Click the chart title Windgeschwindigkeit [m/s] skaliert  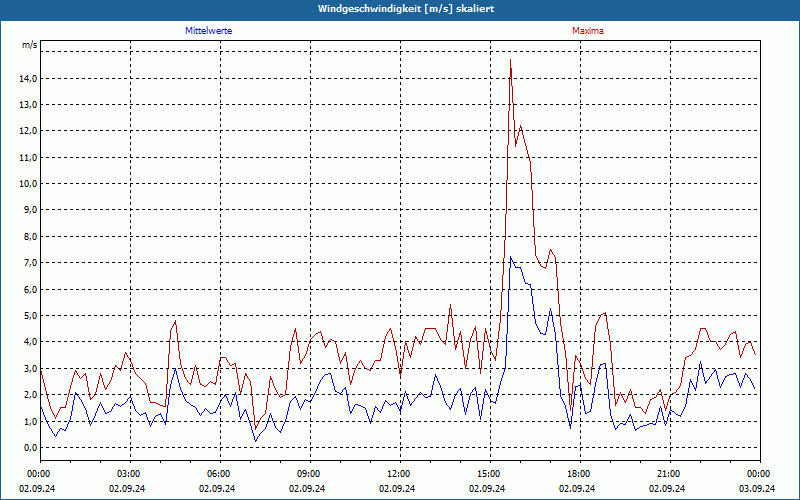(406, 9)
